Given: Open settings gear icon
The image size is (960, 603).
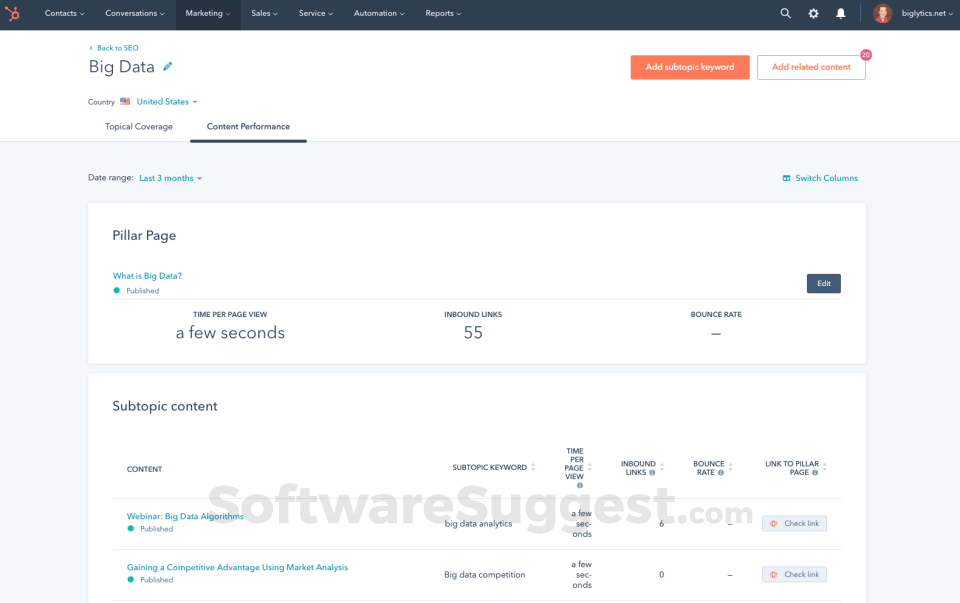Looking at the screenshot, I should click(x=813, y=14).
